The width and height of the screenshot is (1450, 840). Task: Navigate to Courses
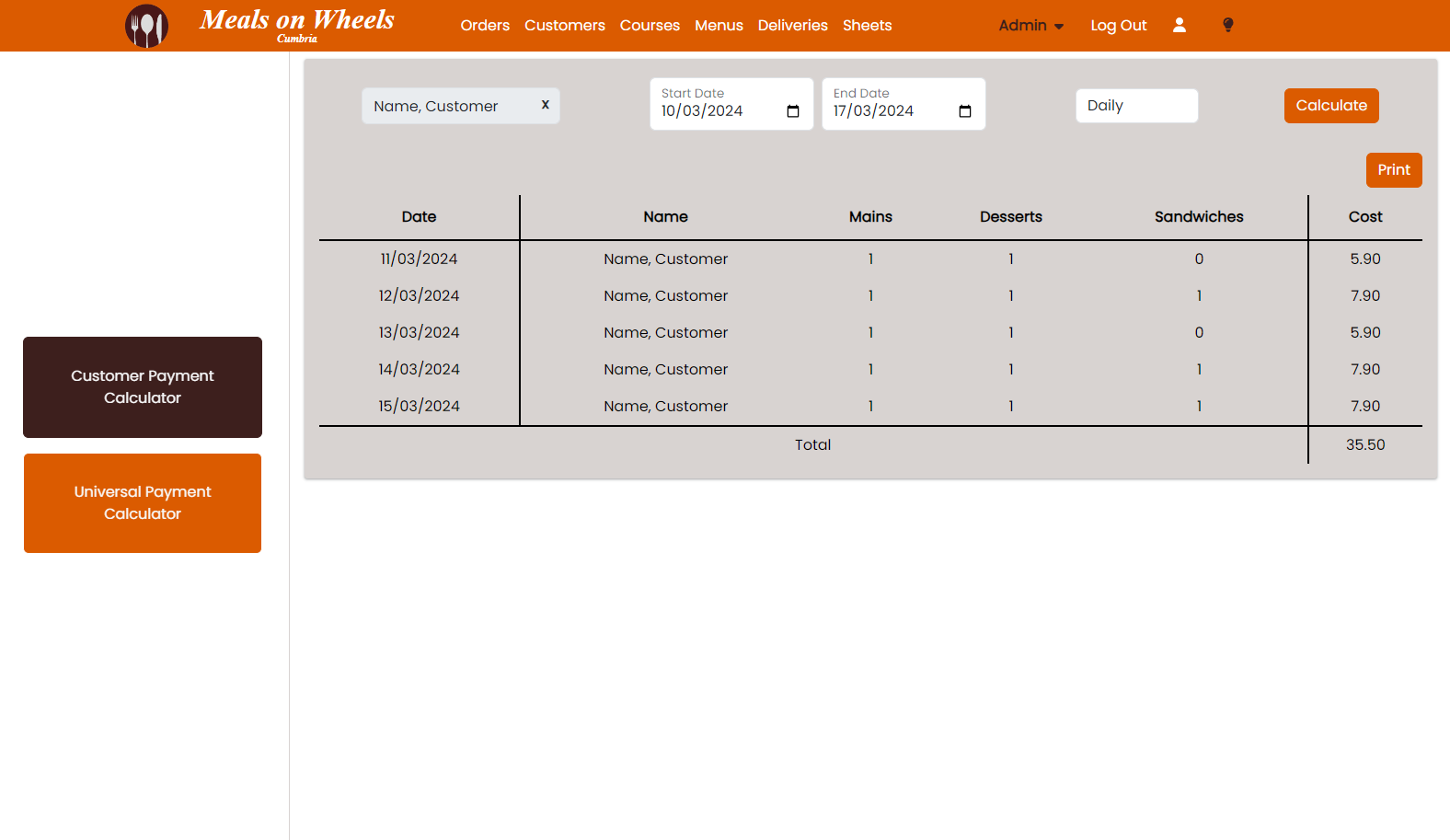coord(650,26)
